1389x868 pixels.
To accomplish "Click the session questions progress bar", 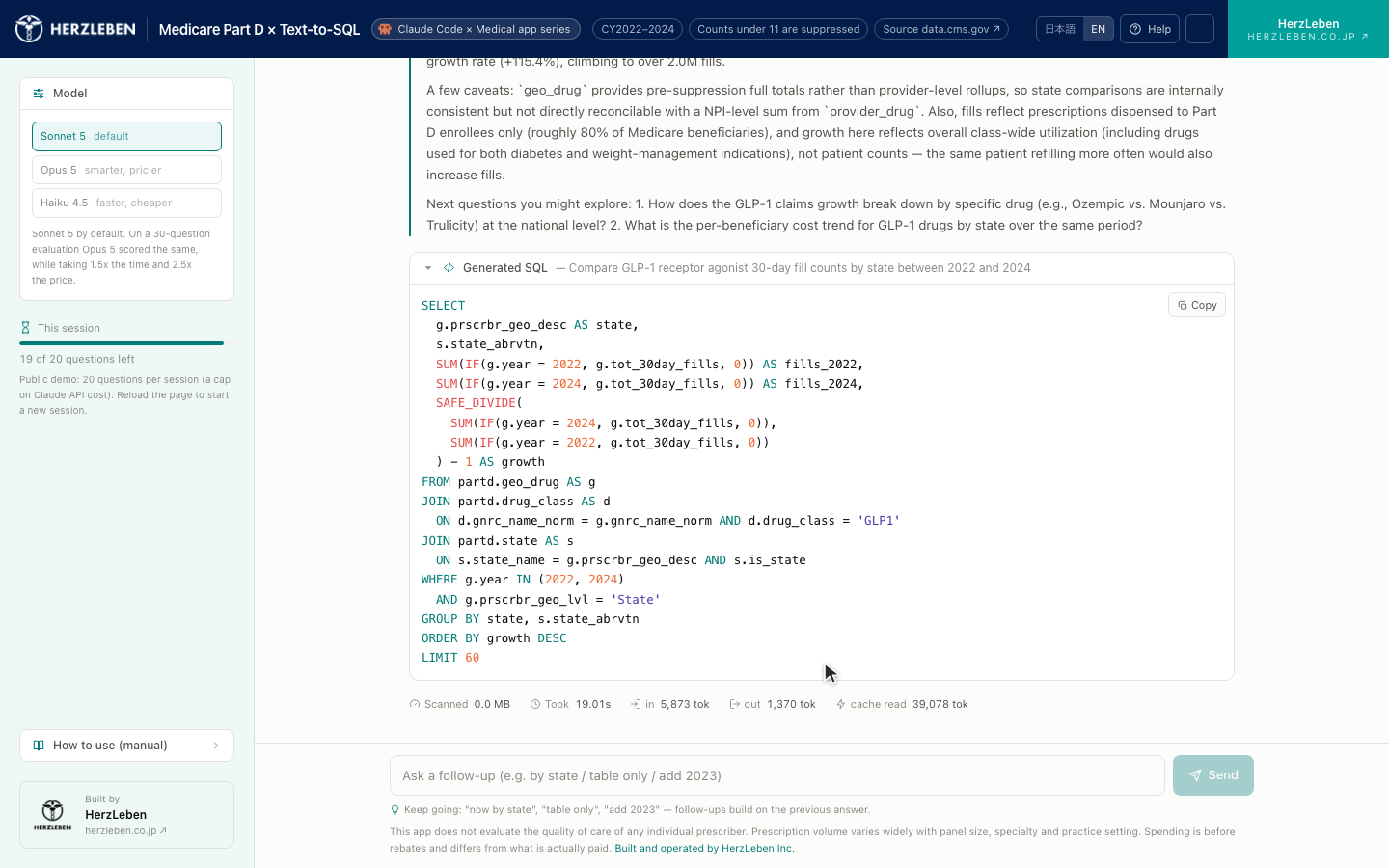I will (x=126, y=343).
